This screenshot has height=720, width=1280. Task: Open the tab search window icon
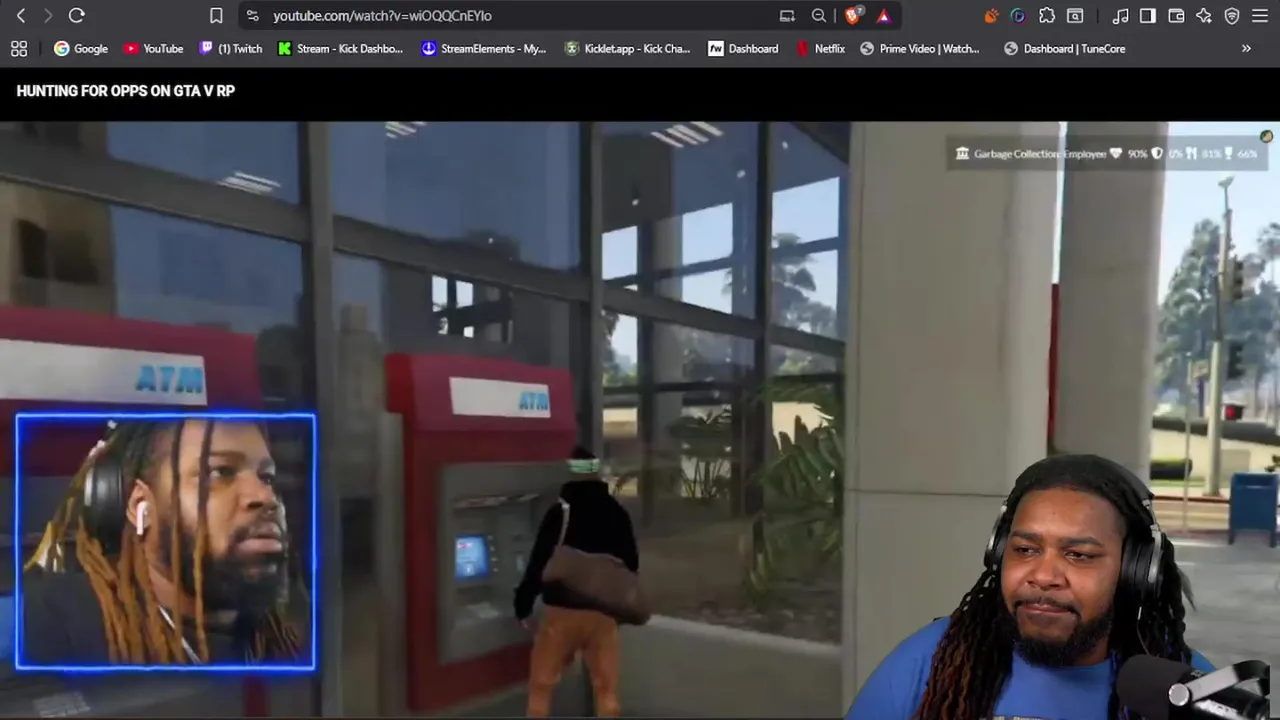(1075, 15)
